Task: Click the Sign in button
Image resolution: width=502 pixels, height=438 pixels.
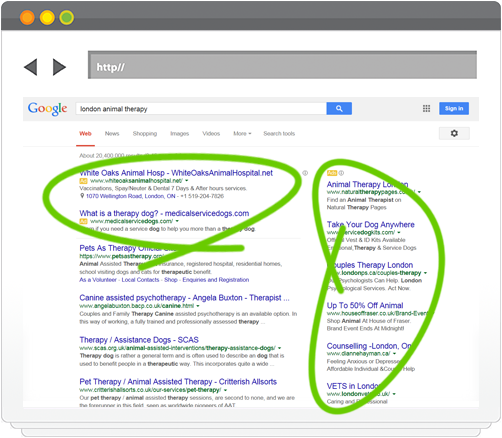Action: tap(454, 108)
